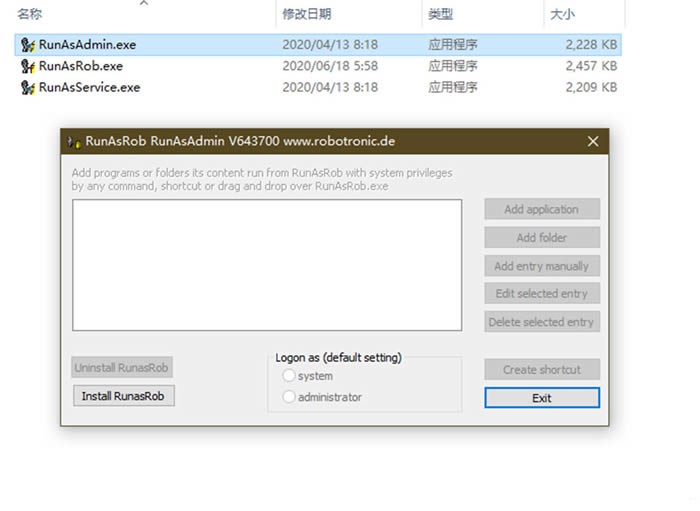The height and width of the screenshot is (511, 700).
Task: Click the Exit button
Action: coord(542,398)
